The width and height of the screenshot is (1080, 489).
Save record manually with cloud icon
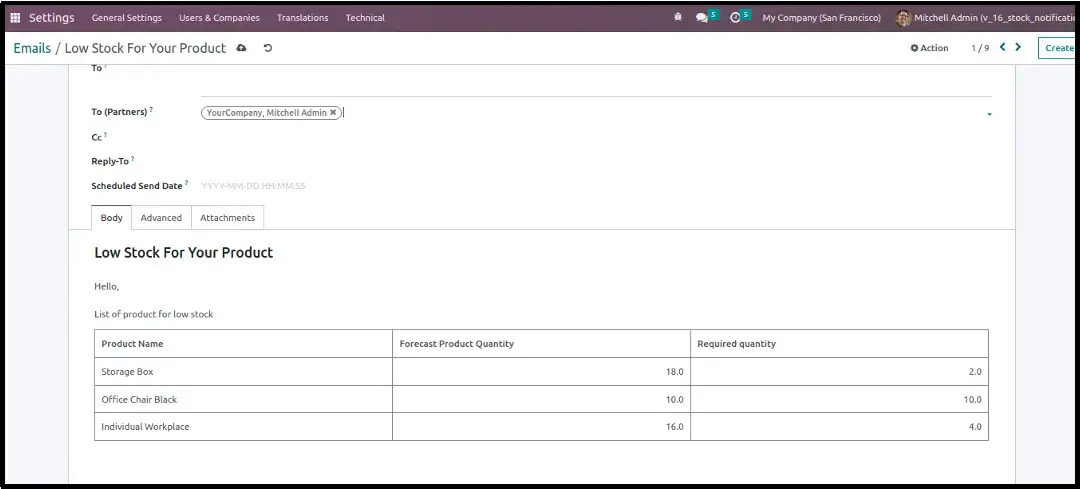pos(241,48)
